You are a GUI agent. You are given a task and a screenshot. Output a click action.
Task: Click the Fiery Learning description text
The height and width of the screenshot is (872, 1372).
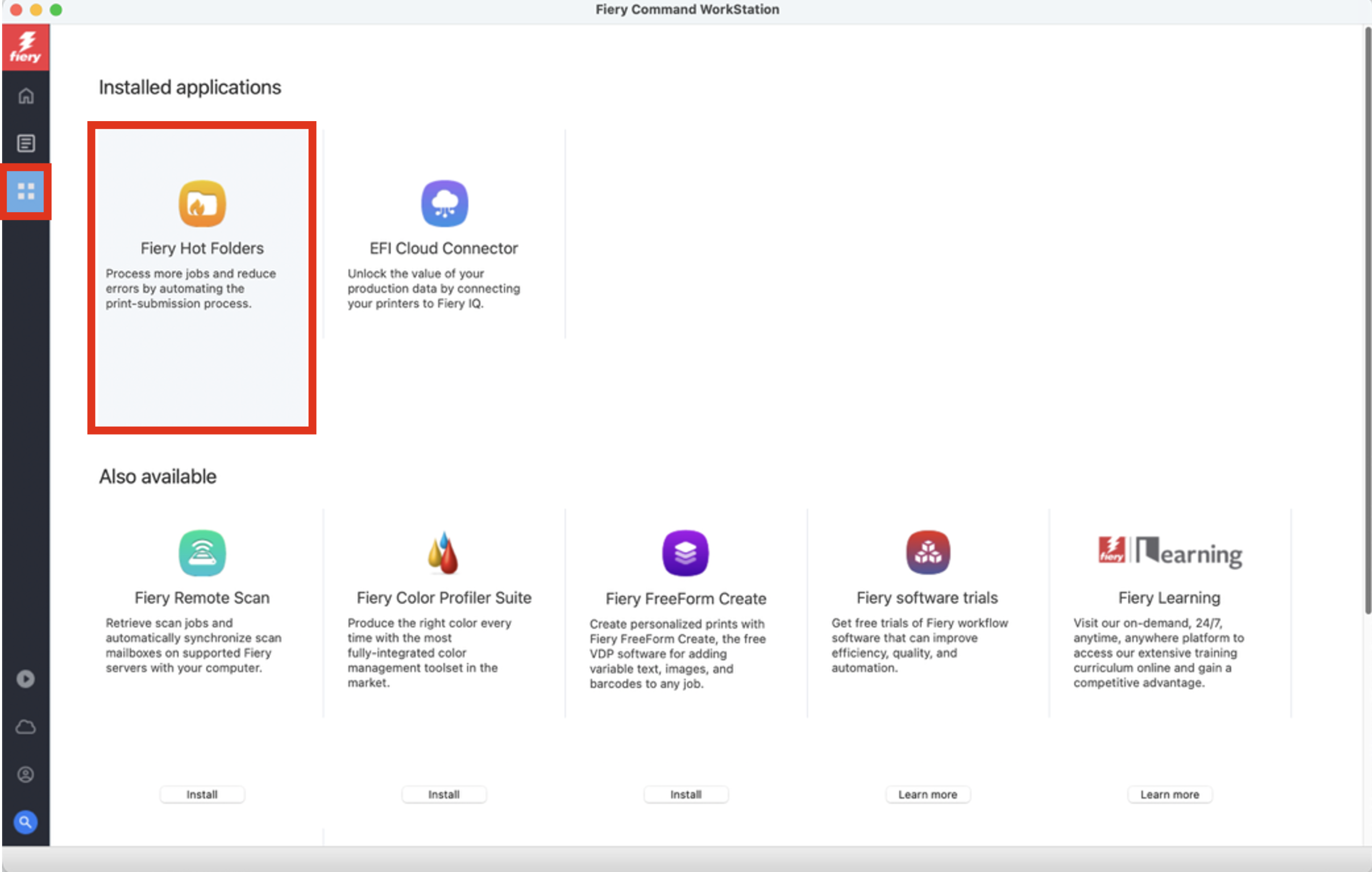coord(1159,653)
